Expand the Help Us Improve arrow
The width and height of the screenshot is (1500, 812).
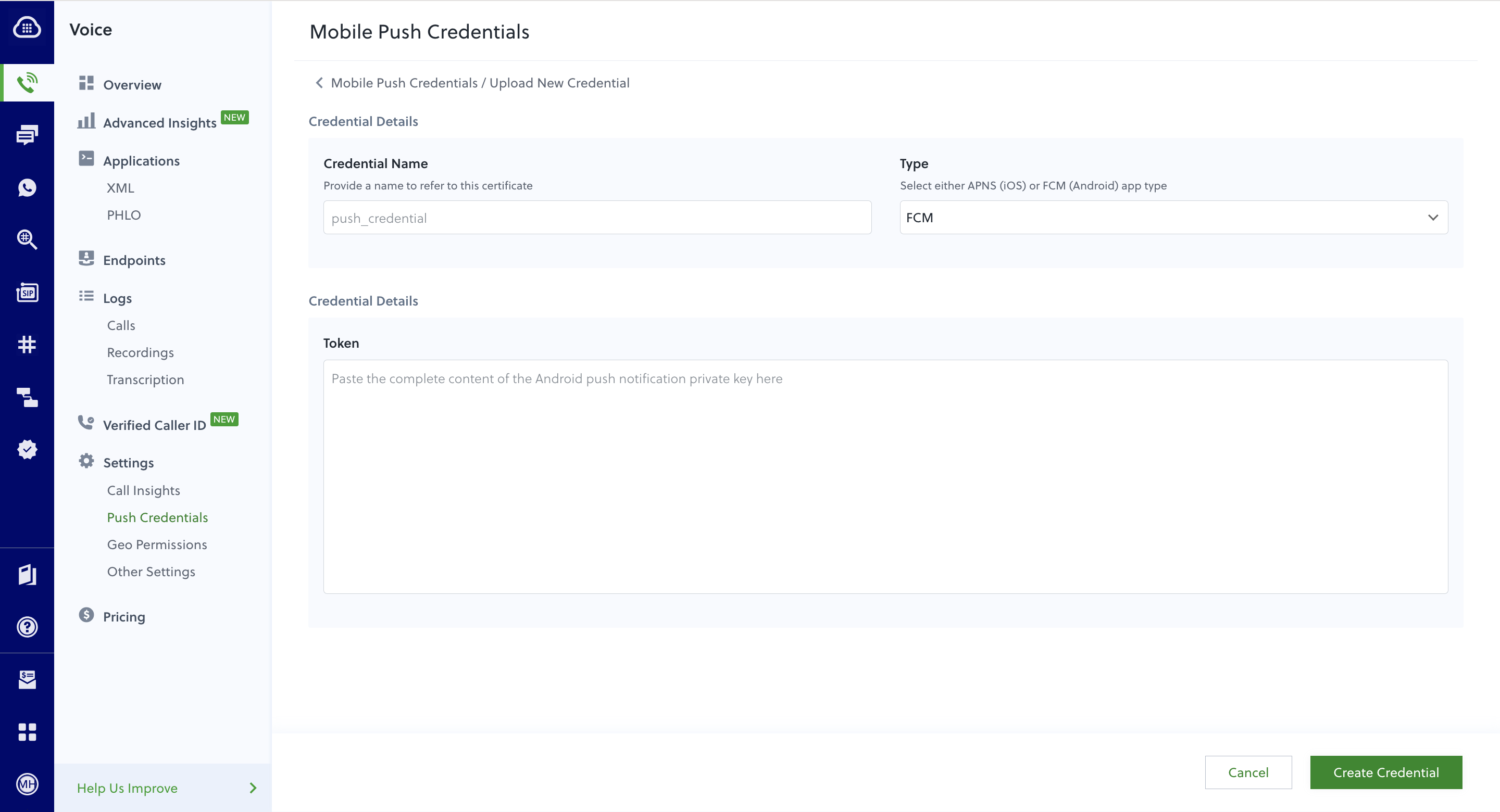tap(253, 788)
